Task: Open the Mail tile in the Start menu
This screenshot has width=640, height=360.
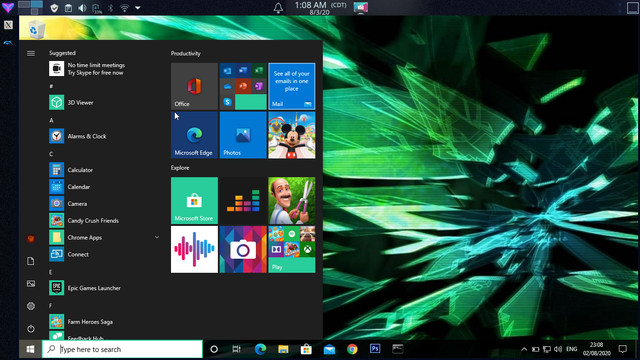Action: (291, 86)
